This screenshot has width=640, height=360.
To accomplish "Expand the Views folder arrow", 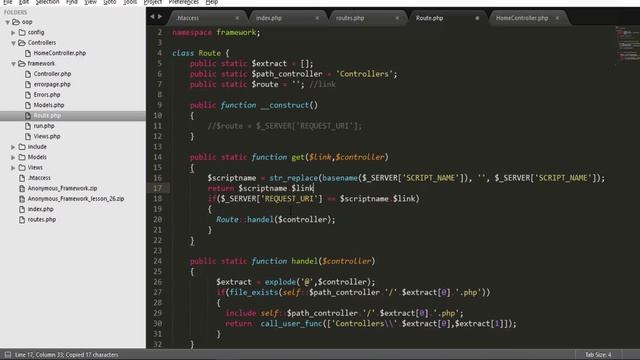I will tap(13, 168).
